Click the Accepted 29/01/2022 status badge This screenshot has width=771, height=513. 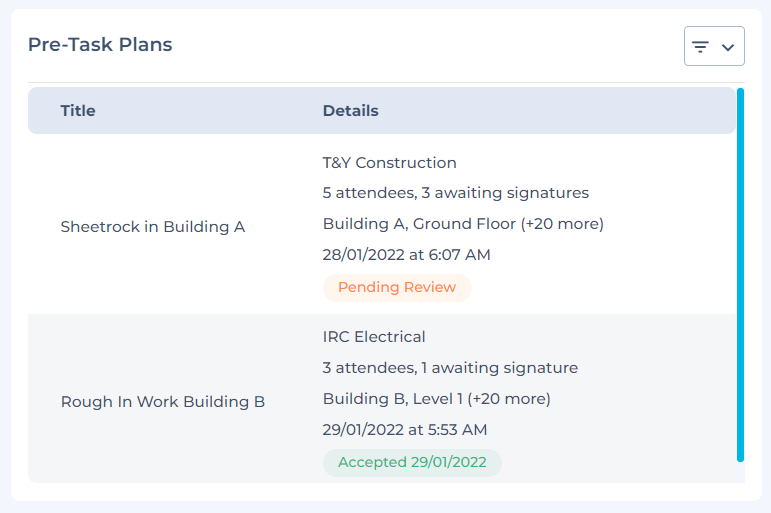(x=412, y=463)
